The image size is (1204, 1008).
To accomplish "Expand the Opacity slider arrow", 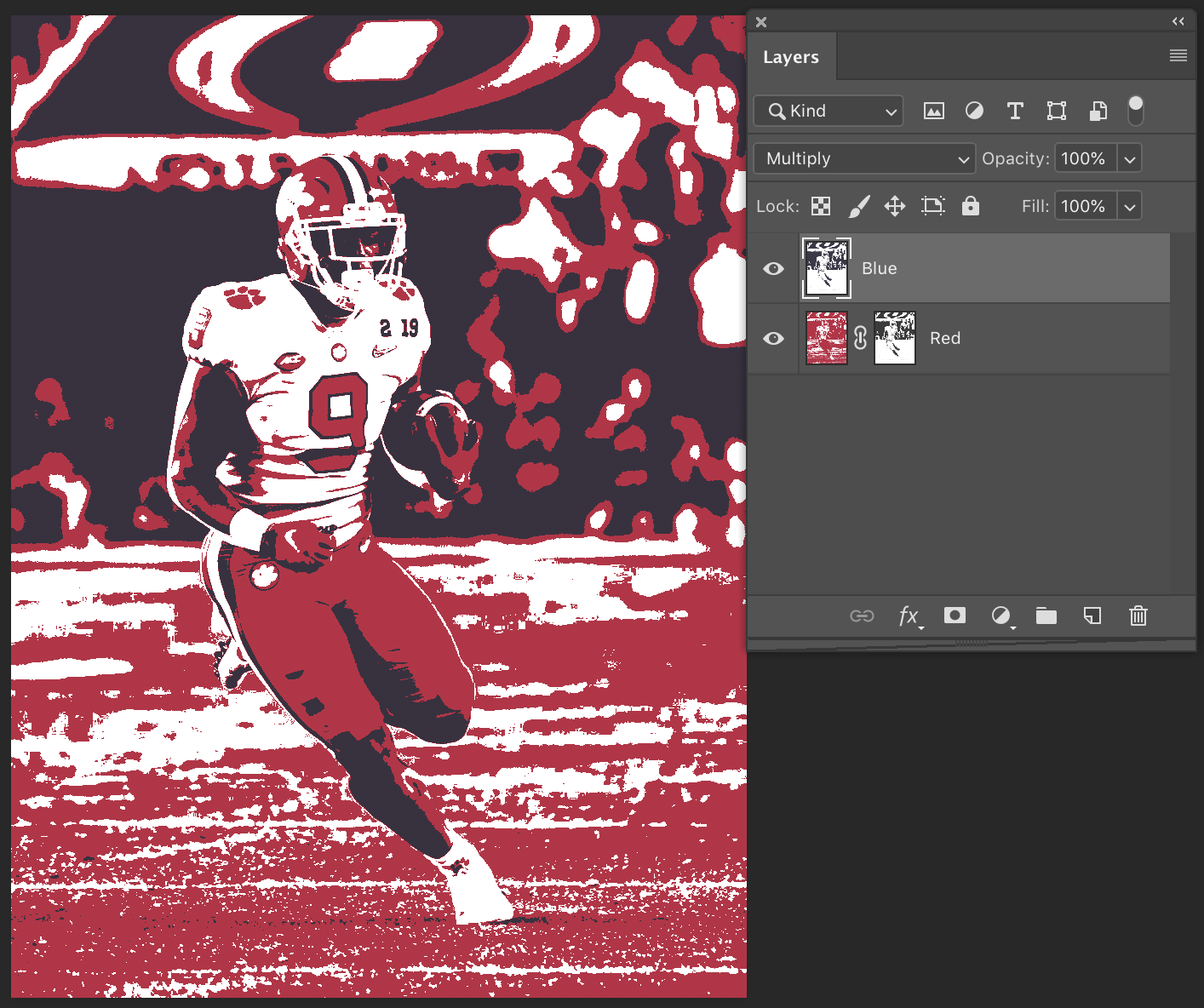I will tap(1130, 158).
